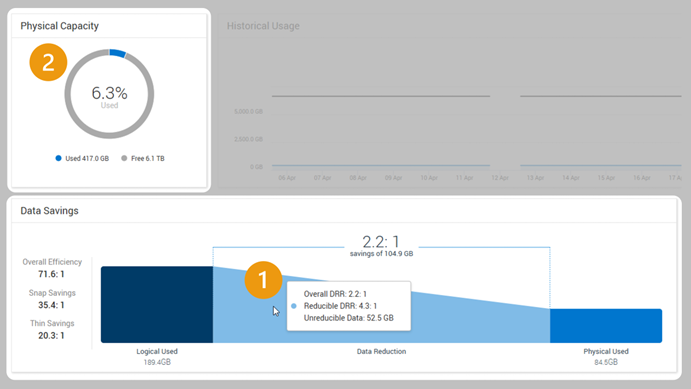Click the Data Savings panel title
Image resolution: width=691 pixels, height=389 pixels.
click(49, 211)
